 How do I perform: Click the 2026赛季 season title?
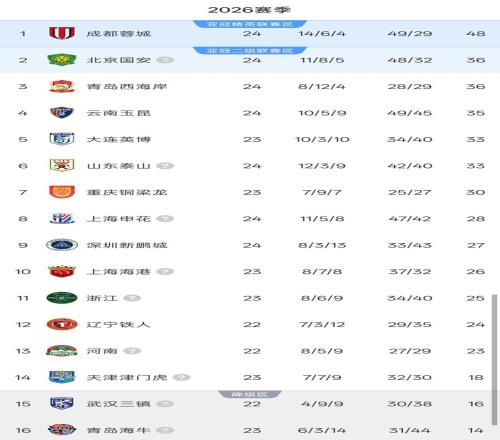250,10
